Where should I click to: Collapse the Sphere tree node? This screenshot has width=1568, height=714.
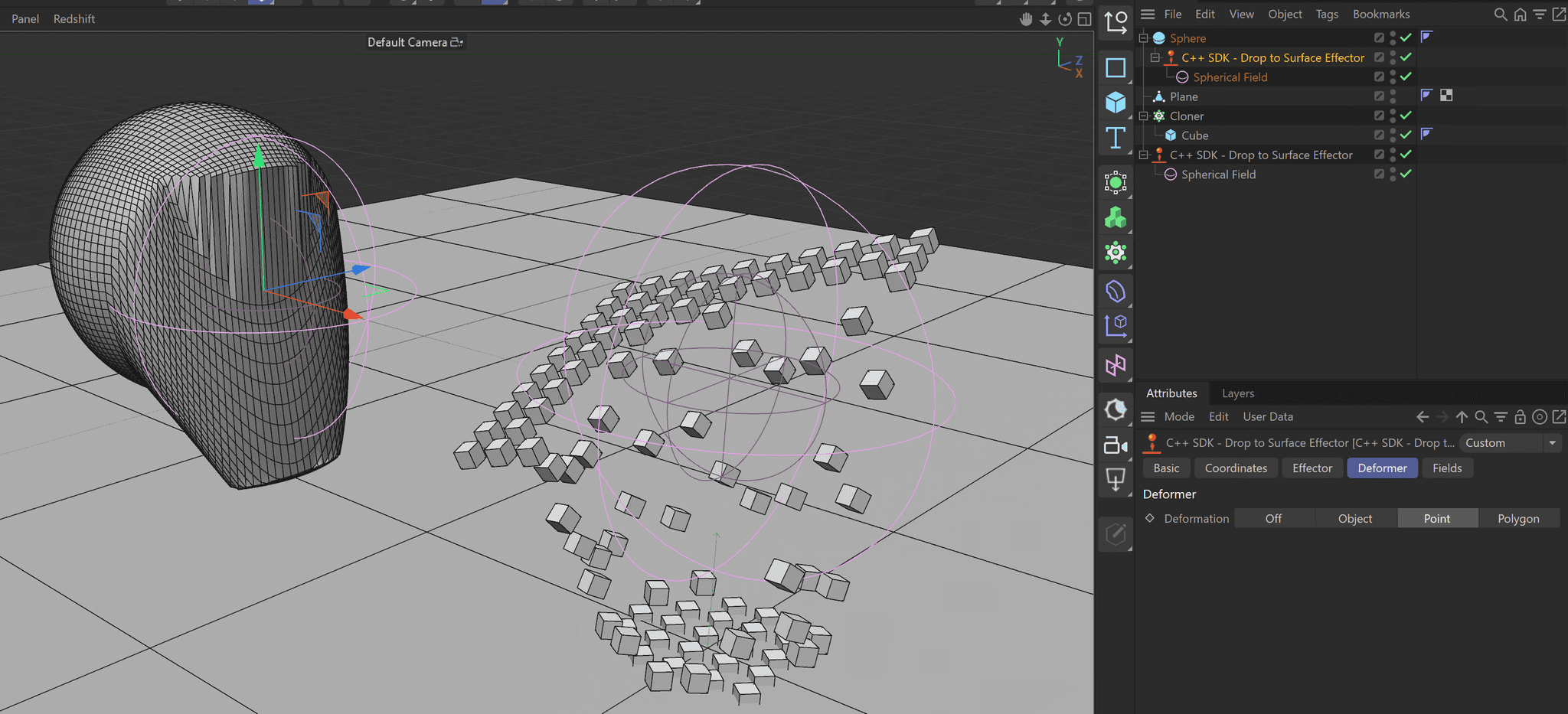pyautogui.click(x=1144, y=38)
